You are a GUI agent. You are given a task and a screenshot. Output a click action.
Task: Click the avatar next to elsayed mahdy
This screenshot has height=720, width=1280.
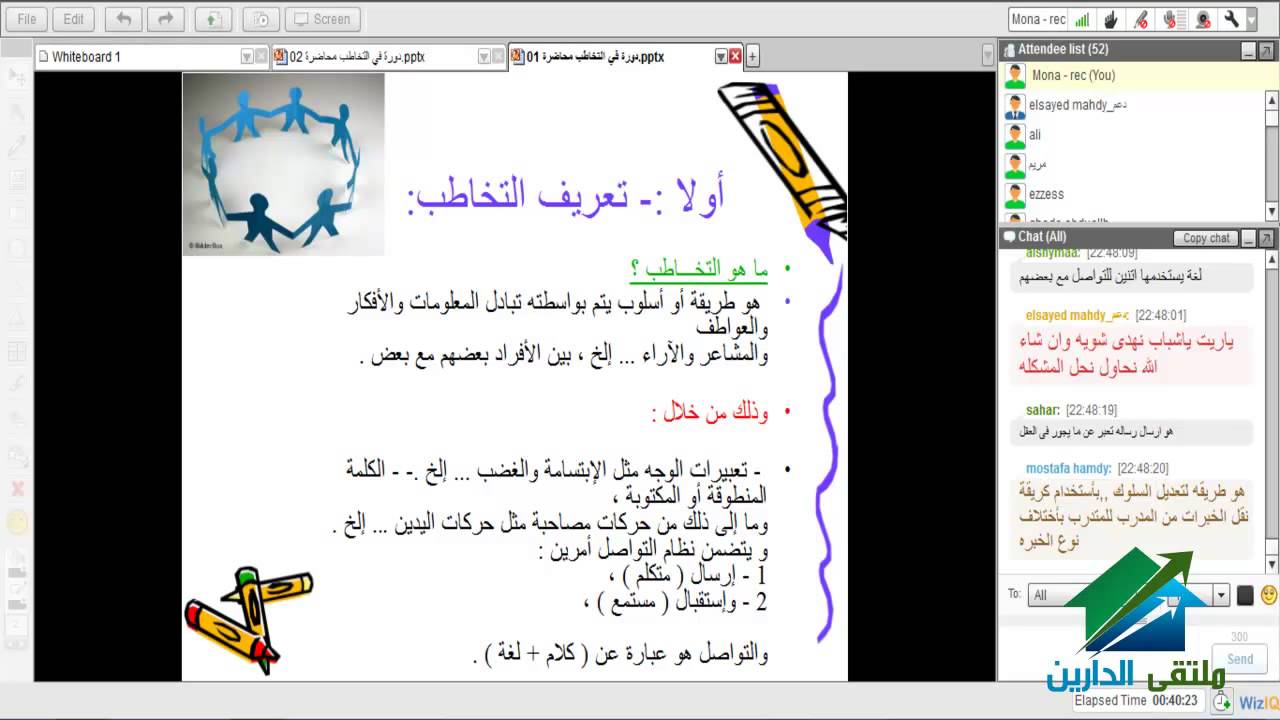[1015, 106]
